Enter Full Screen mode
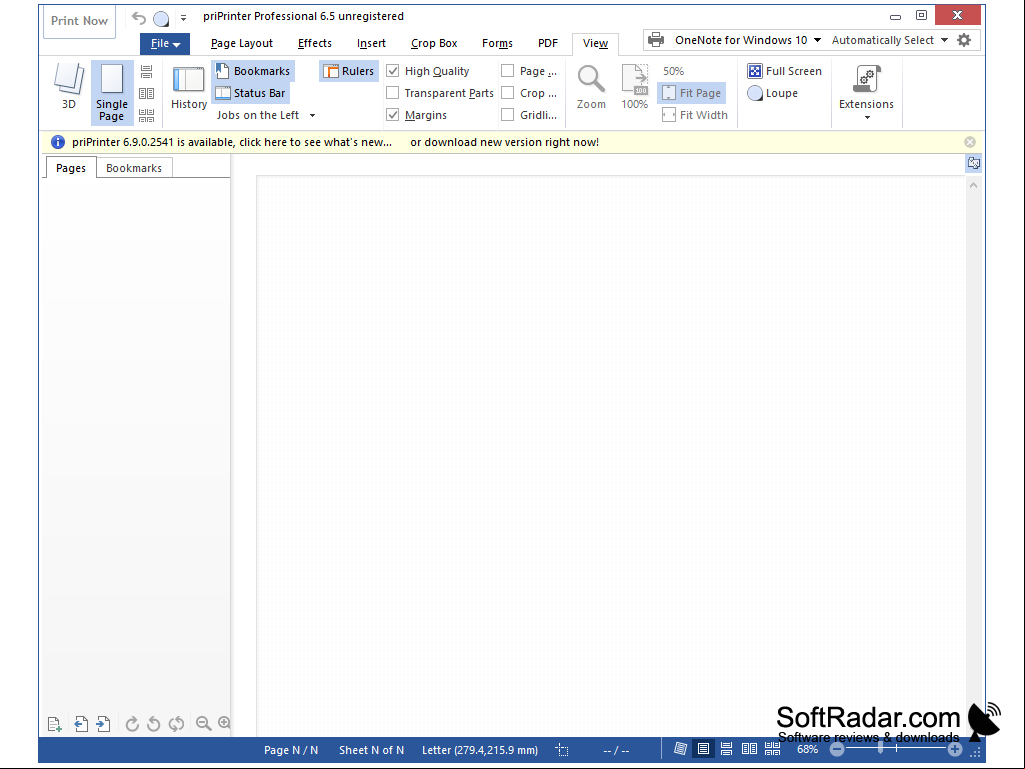Screen dimensions: 1025x769 click(784, 71)
